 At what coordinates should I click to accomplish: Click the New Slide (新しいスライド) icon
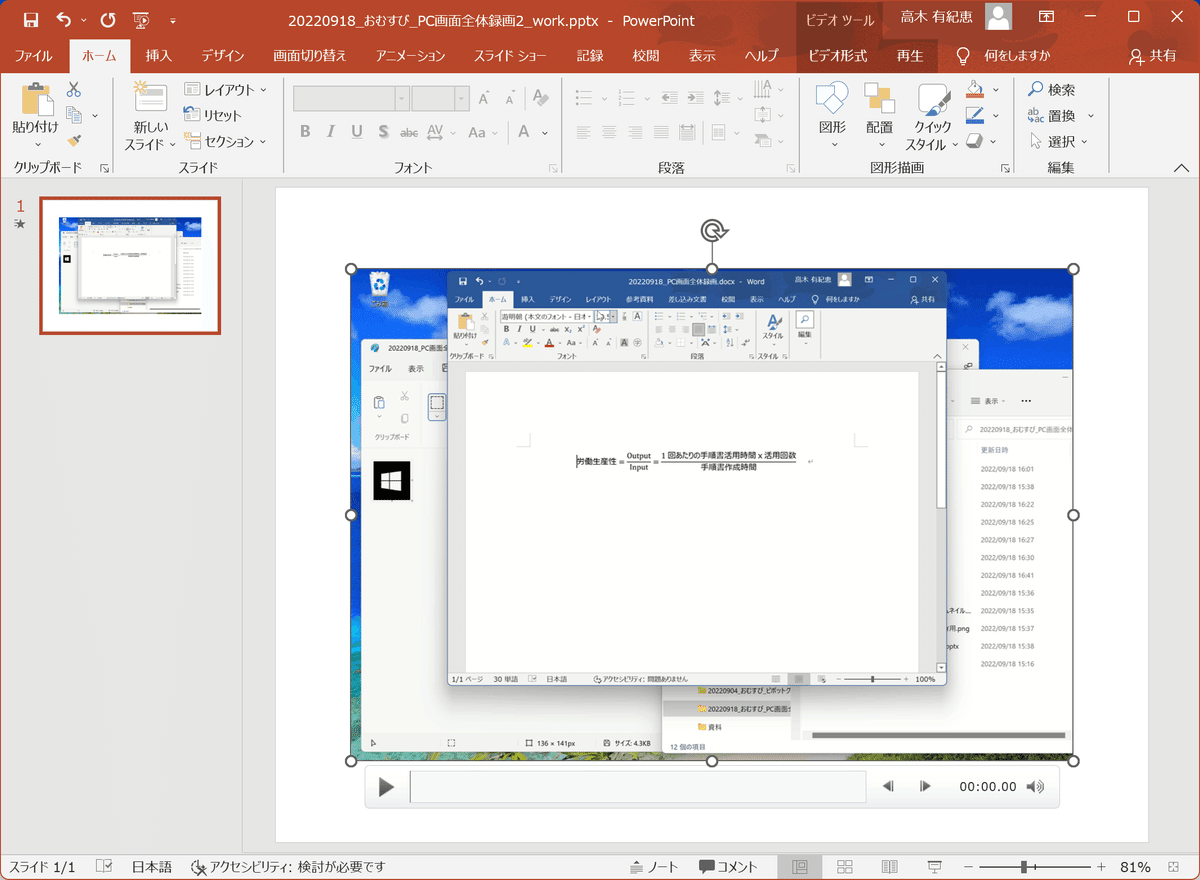pos(150,98)
